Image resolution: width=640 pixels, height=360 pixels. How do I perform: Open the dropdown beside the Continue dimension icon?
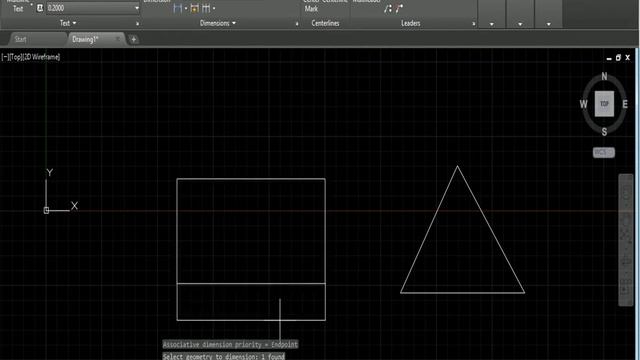tap(214, 8)
